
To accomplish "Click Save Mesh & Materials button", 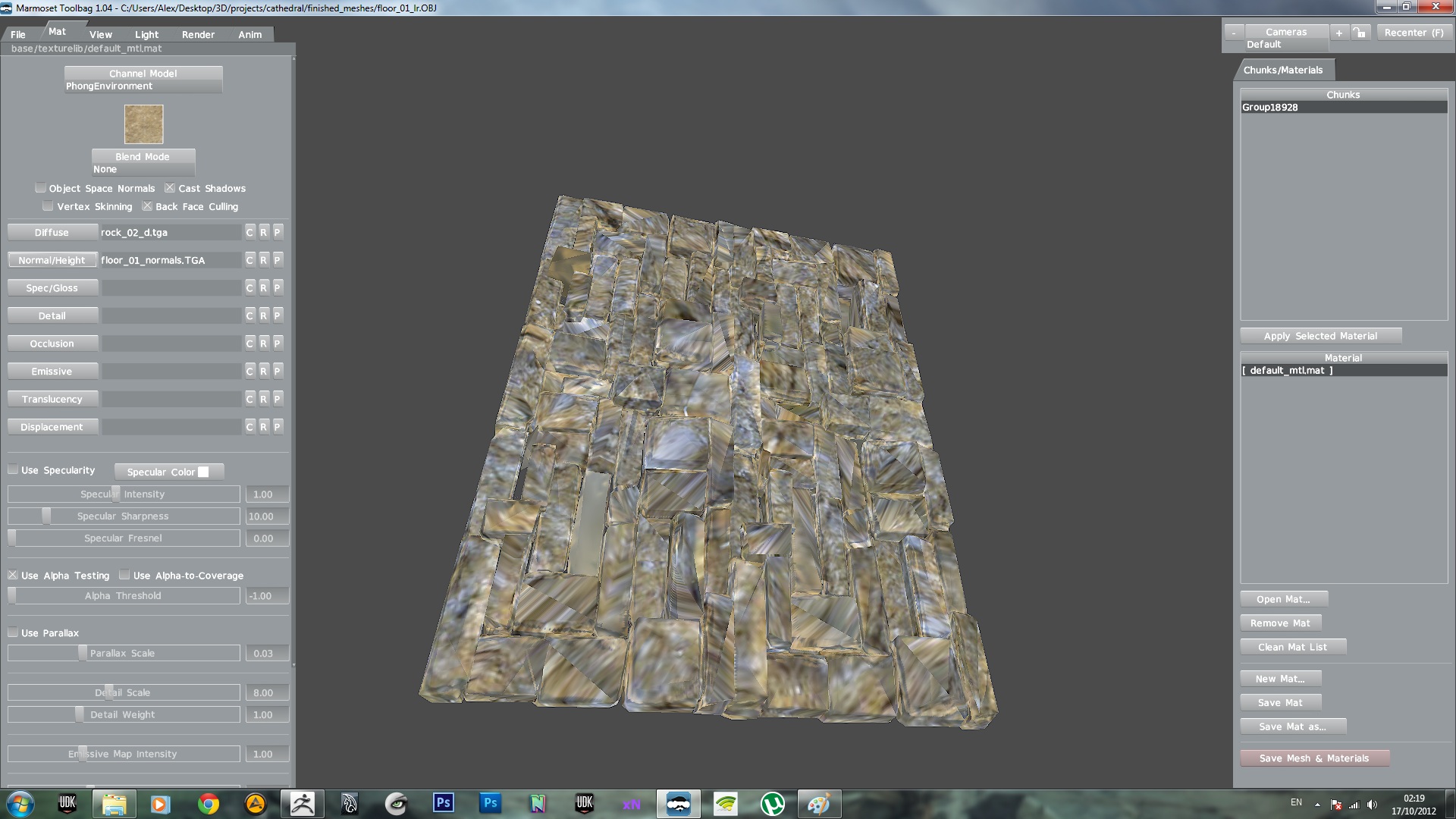I will [1313, 758].
